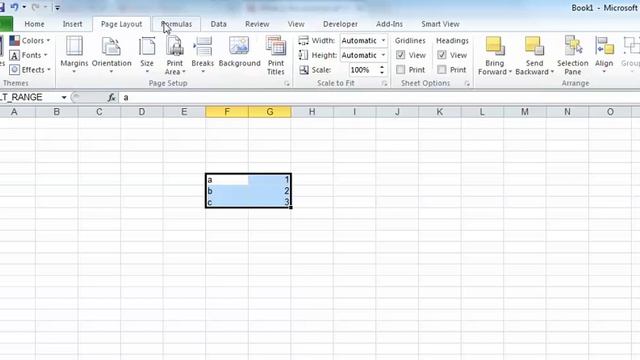Expand the Name Box dropdown arrow
The height and width of the screenshot is (360, 640).
(x=64, y=98)
